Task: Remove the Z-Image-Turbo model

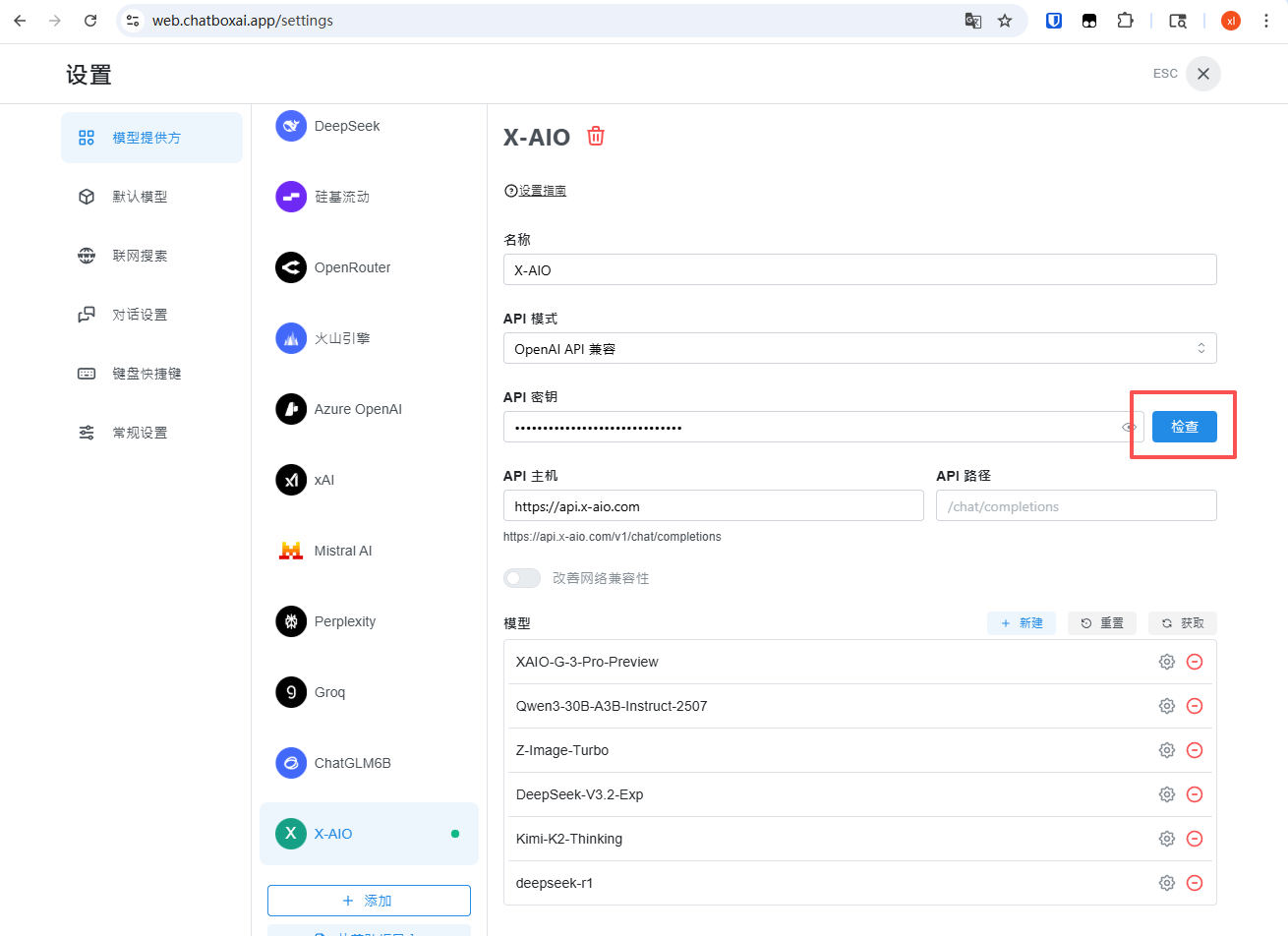Action: tap(1195, 750)
